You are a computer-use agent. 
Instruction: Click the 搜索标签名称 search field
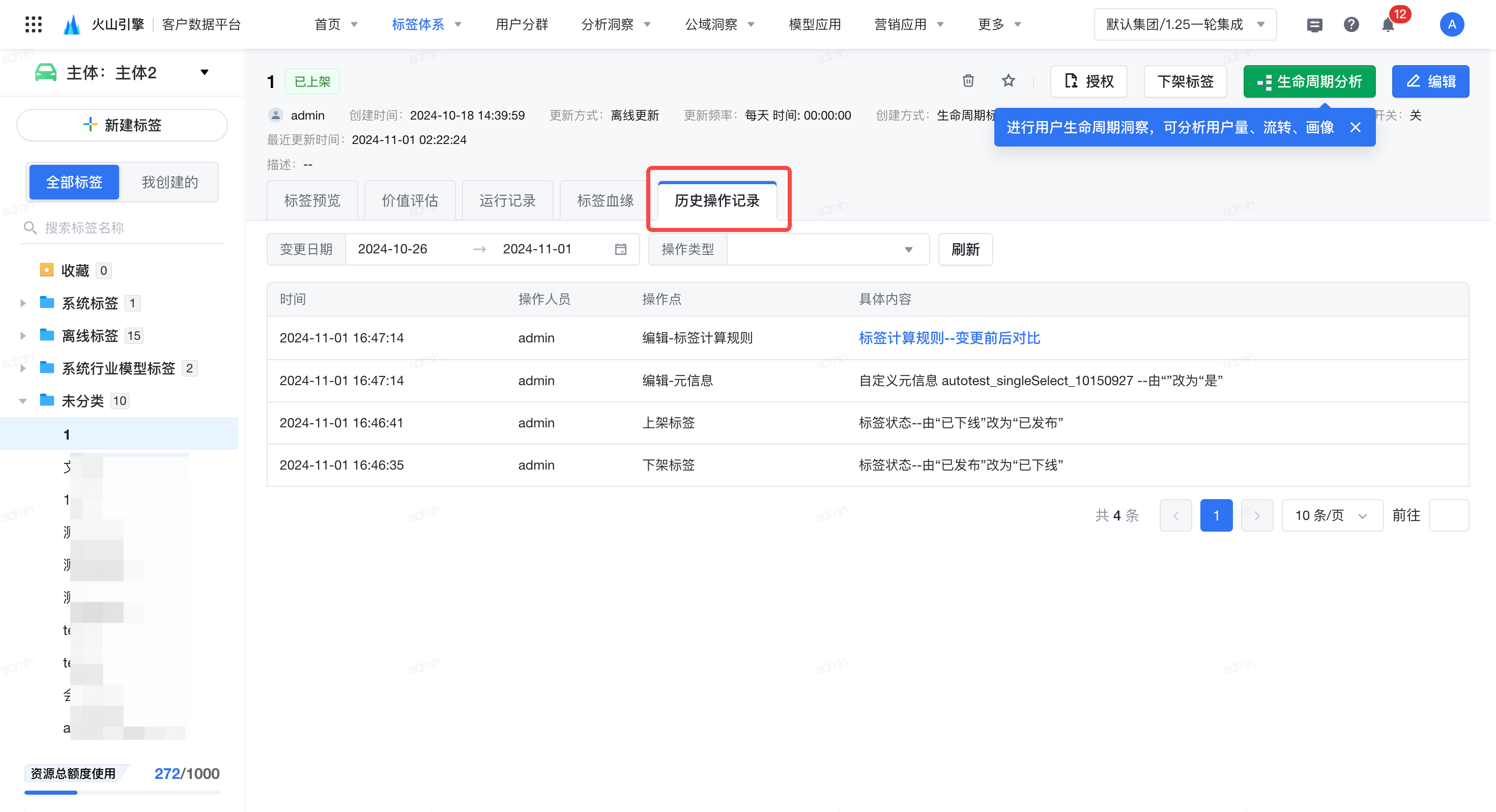[x=122, y=228]
